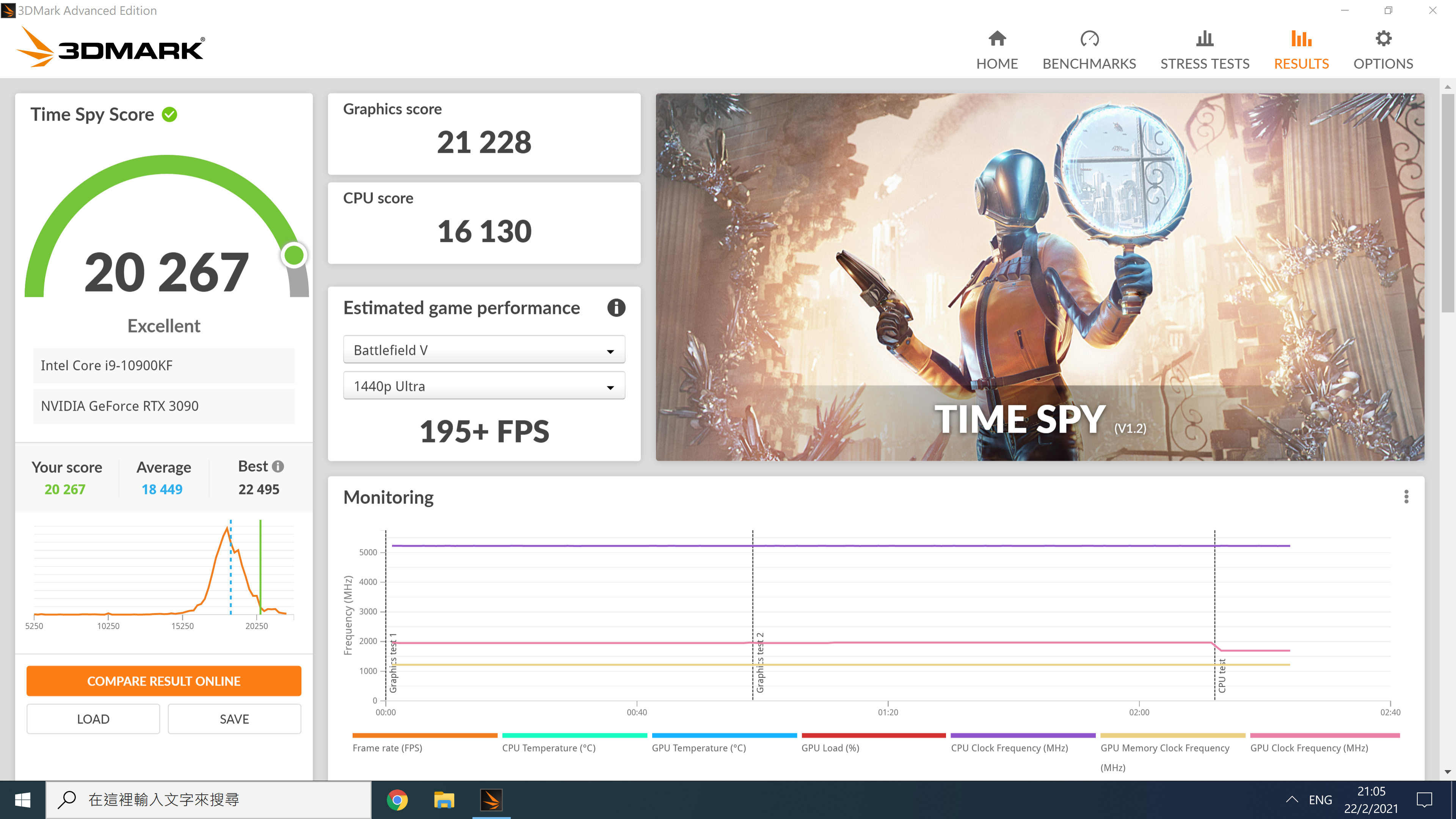Toggle GPU Memory Clock Frequency legend
This screenshot has width=1456, height=819.
coord(1173,753)
